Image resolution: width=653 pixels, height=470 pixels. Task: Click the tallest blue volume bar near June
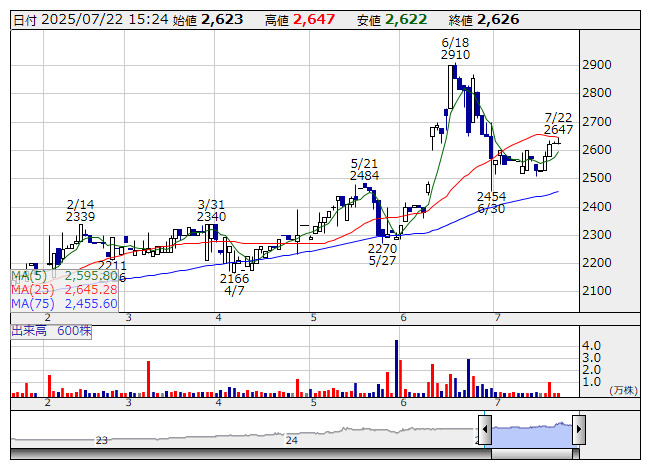(396, 368)
